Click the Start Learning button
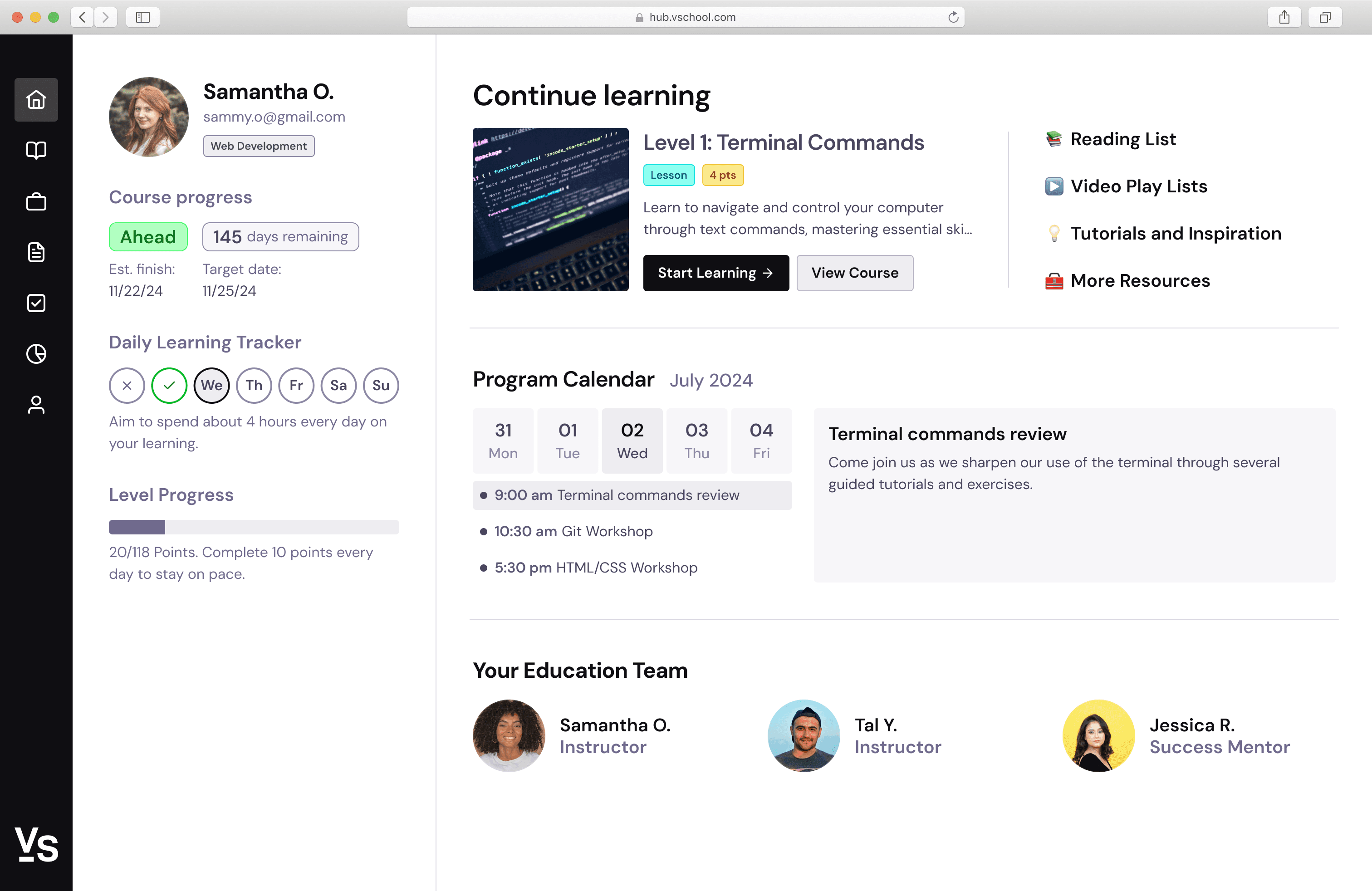 click(715, 273)
